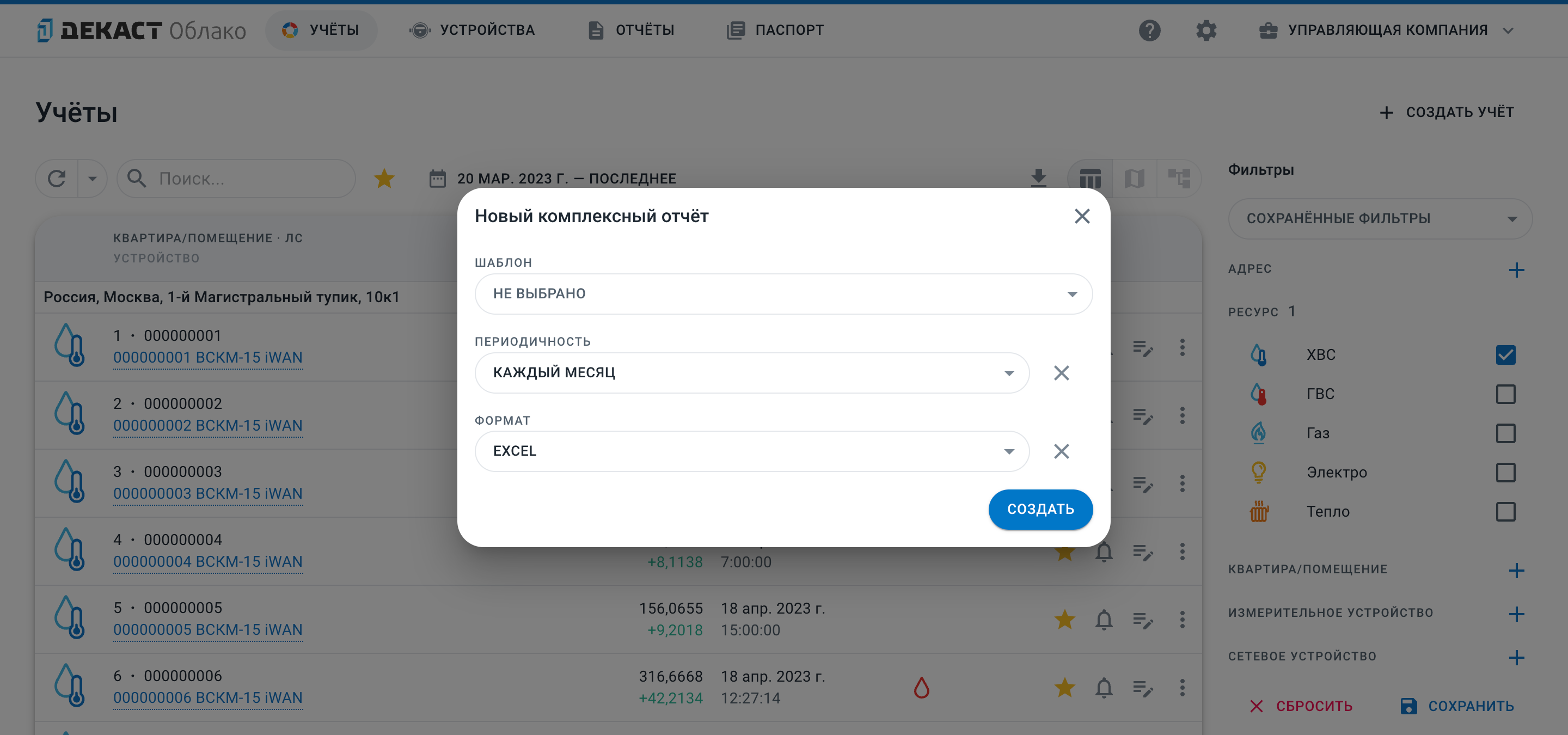This screenshot has width=1568, height=735.
Task: Go to the УСТРОЙСТВА menu tab
Action: coord(471,30)
